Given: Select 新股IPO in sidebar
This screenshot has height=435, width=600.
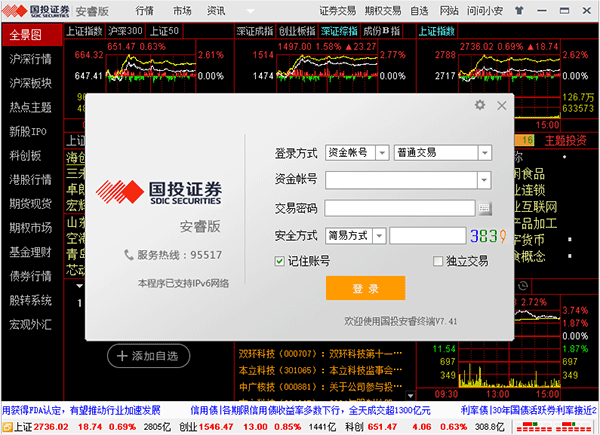Looking at the screenshot, I should coord(28,132).
